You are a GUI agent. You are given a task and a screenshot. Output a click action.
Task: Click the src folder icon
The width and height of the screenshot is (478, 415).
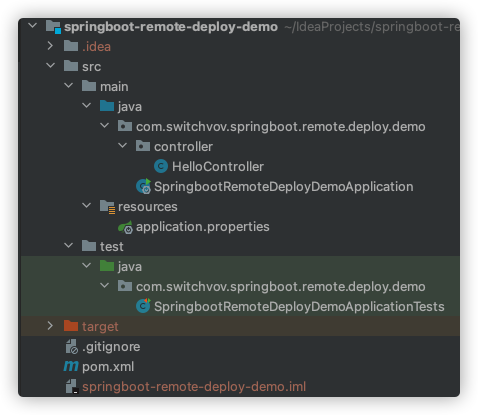coord(71,66)
